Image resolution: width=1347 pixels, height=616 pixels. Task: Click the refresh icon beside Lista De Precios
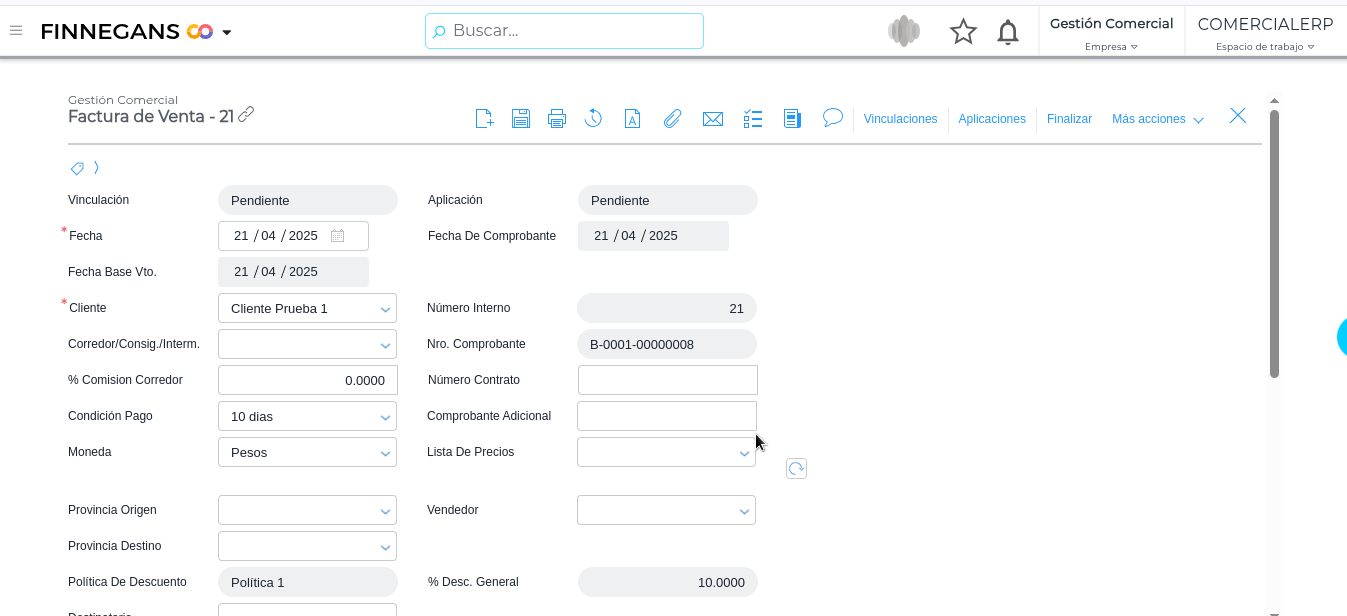pyautogui.click(x=796, y=468)
